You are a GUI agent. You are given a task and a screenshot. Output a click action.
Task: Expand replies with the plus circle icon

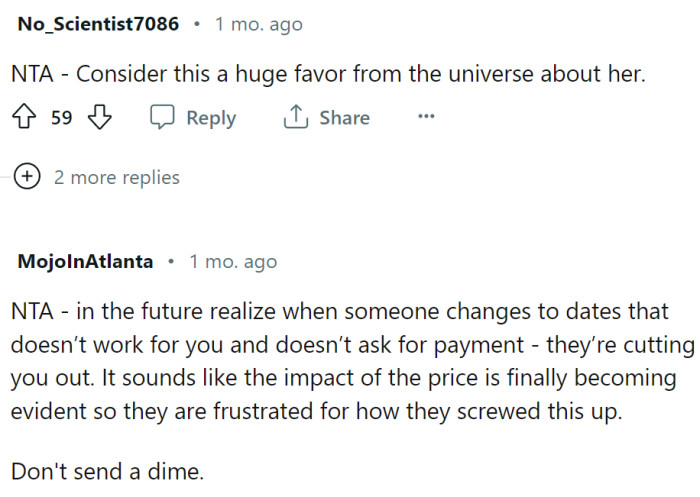click(29, 177)
